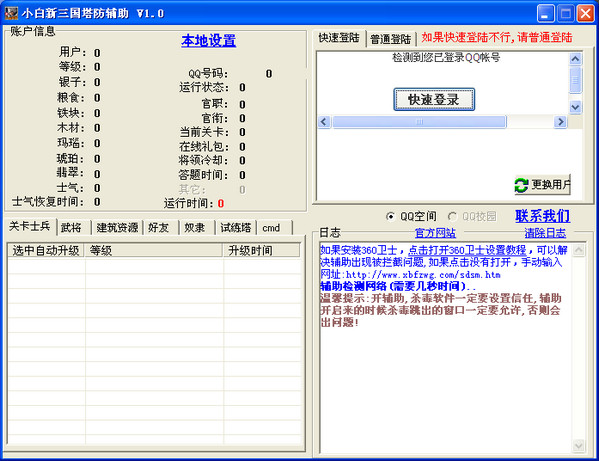
Task: Click the 温馨提示 warning text in log
Action: [x=440, y=310]
